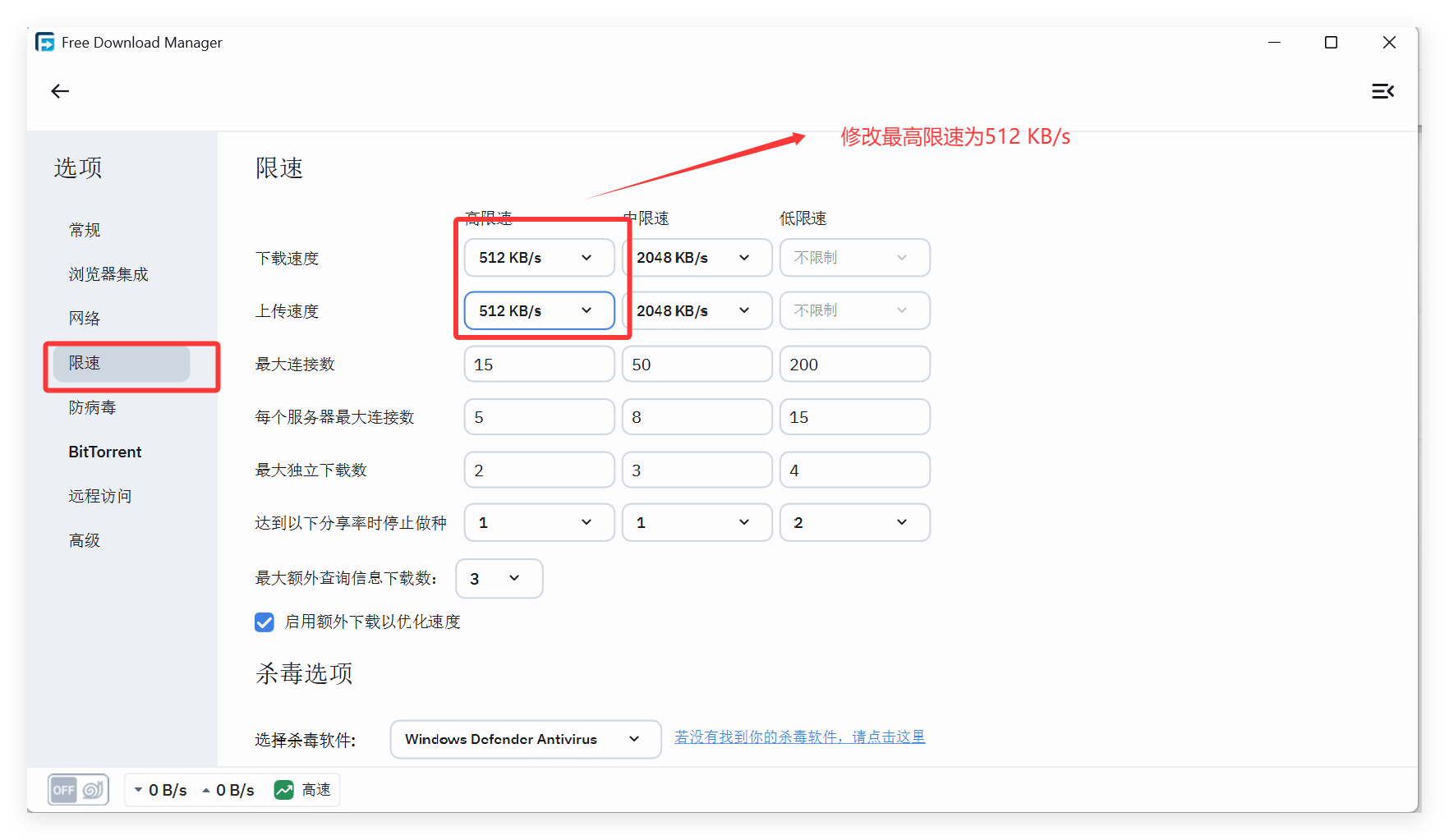
Task: Click the 最大连接数 row label
Action: [295, 365]
